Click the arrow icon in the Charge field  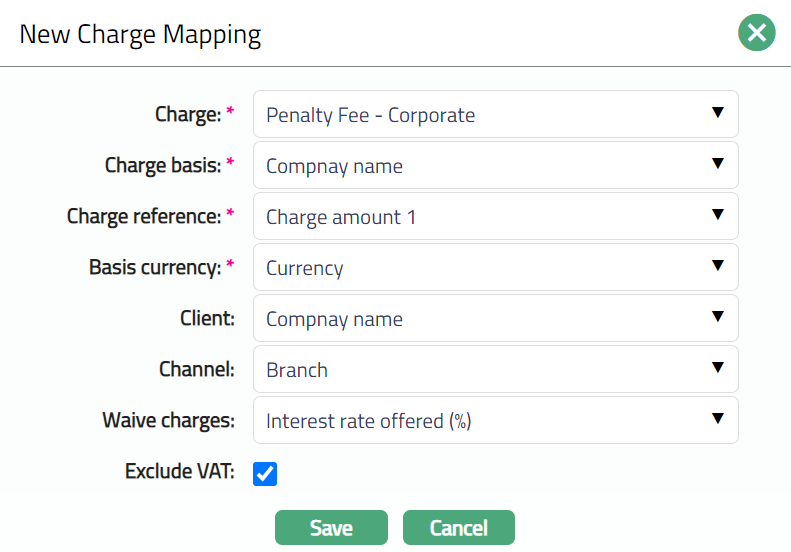coord(717,114)
